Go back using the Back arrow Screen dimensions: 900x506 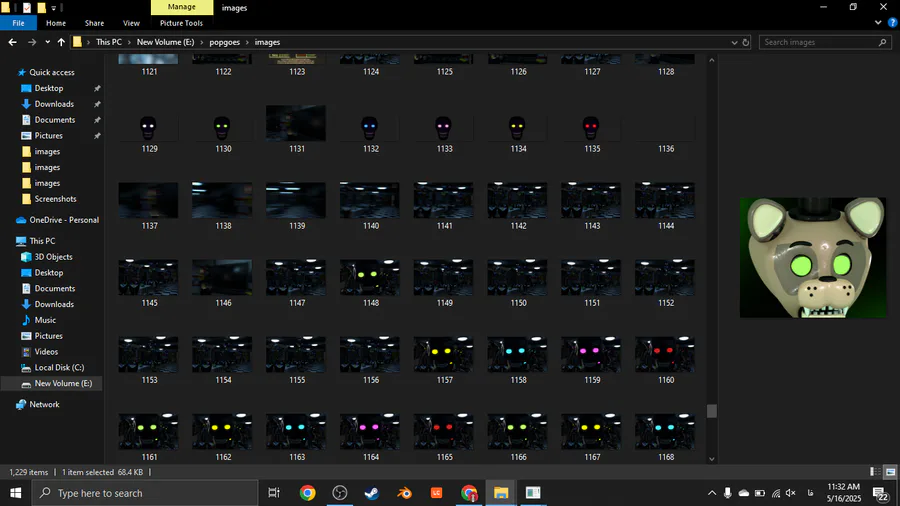pyautogui.click(x=12, y=42)
